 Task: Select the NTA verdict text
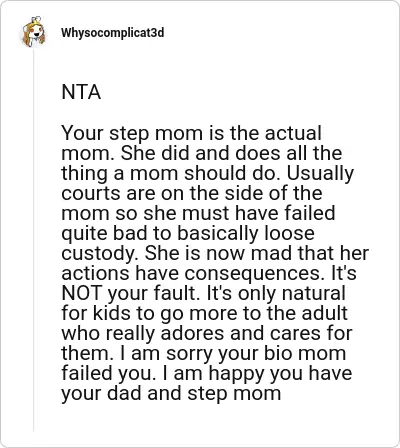pyautogui.click(x=81, y=92)
